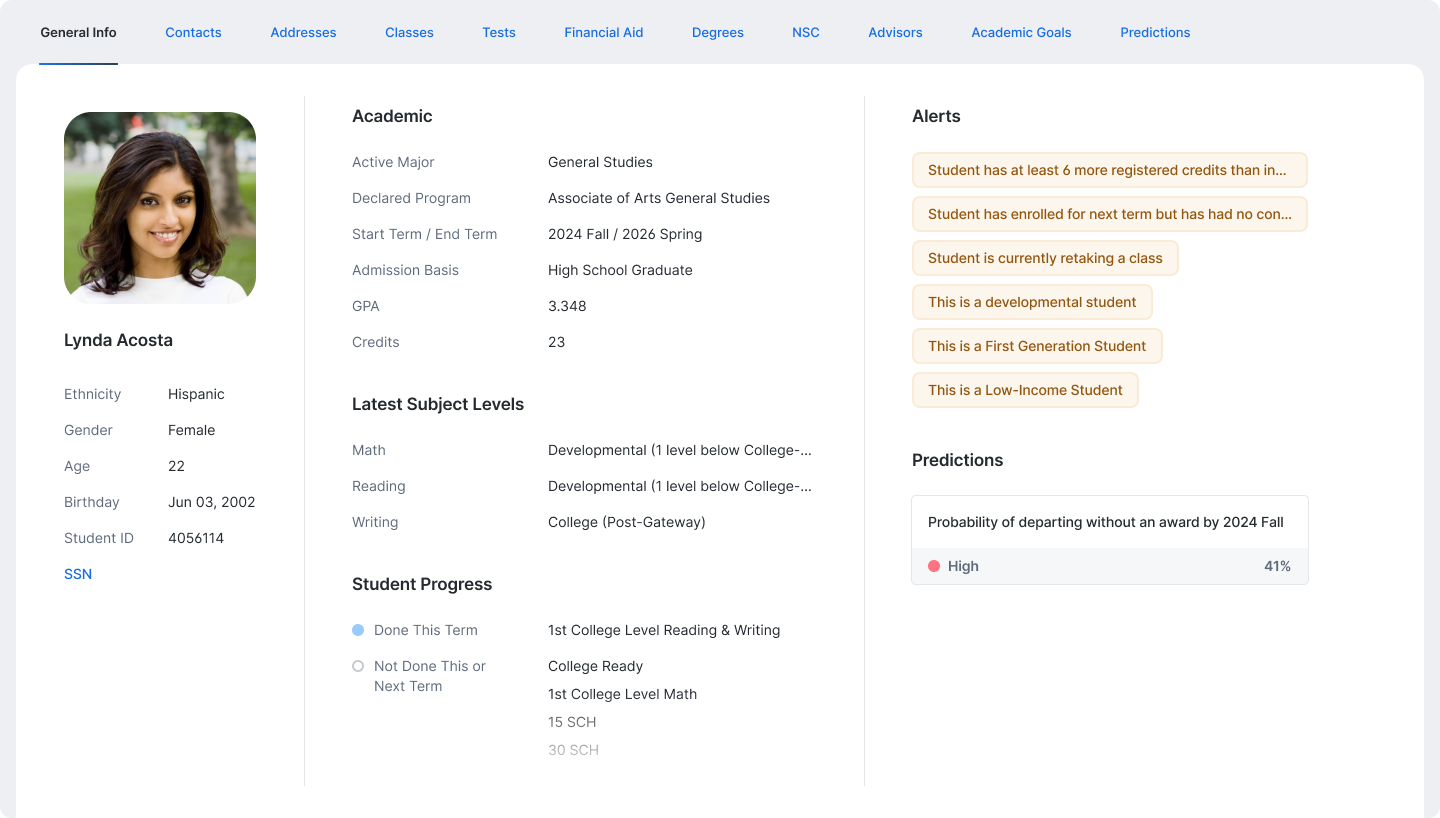This screenshot has height=818, width=1440.
Task: Switch to the NSC tab
Action: [805, 32]
